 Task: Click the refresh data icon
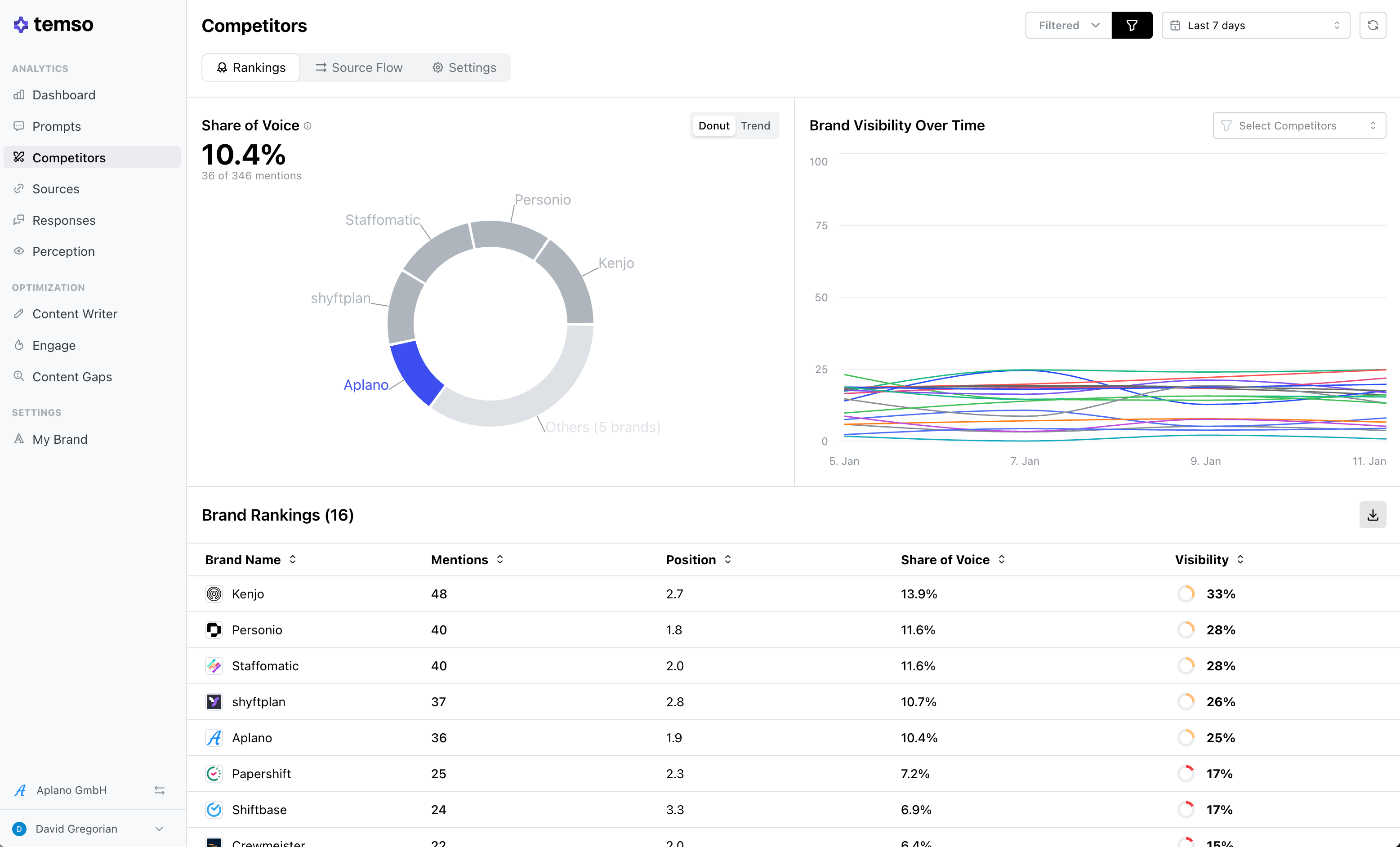[1372, 26]
